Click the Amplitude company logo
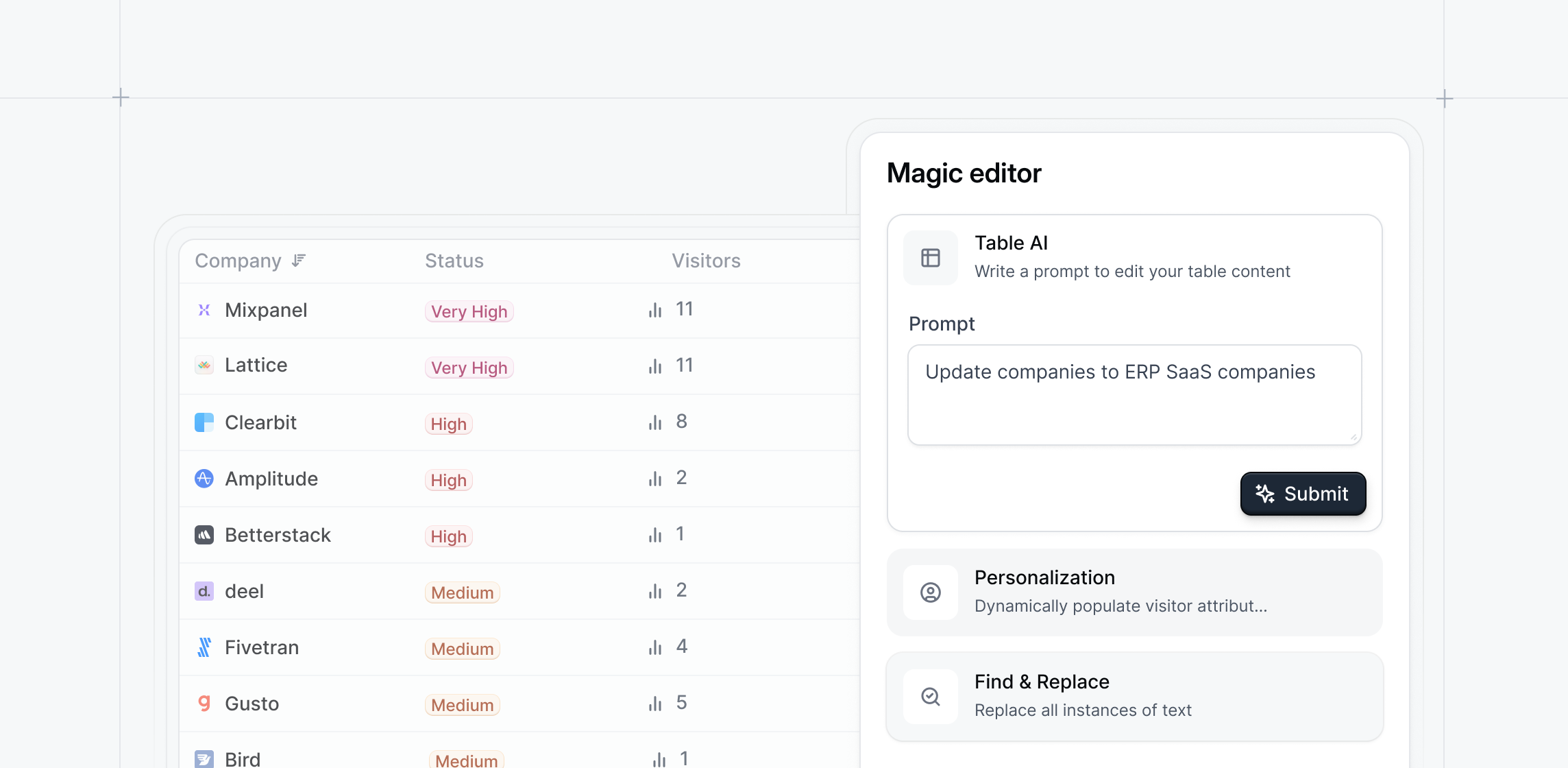This screenshot has width=1568, height=768. (204, 479)
